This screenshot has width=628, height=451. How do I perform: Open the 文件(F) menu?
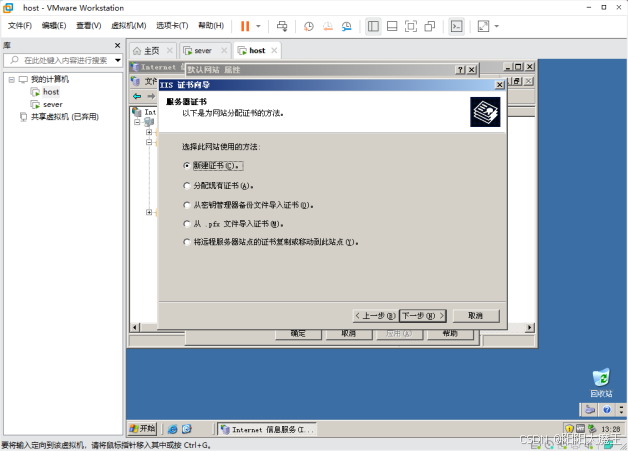coord(20,26)
